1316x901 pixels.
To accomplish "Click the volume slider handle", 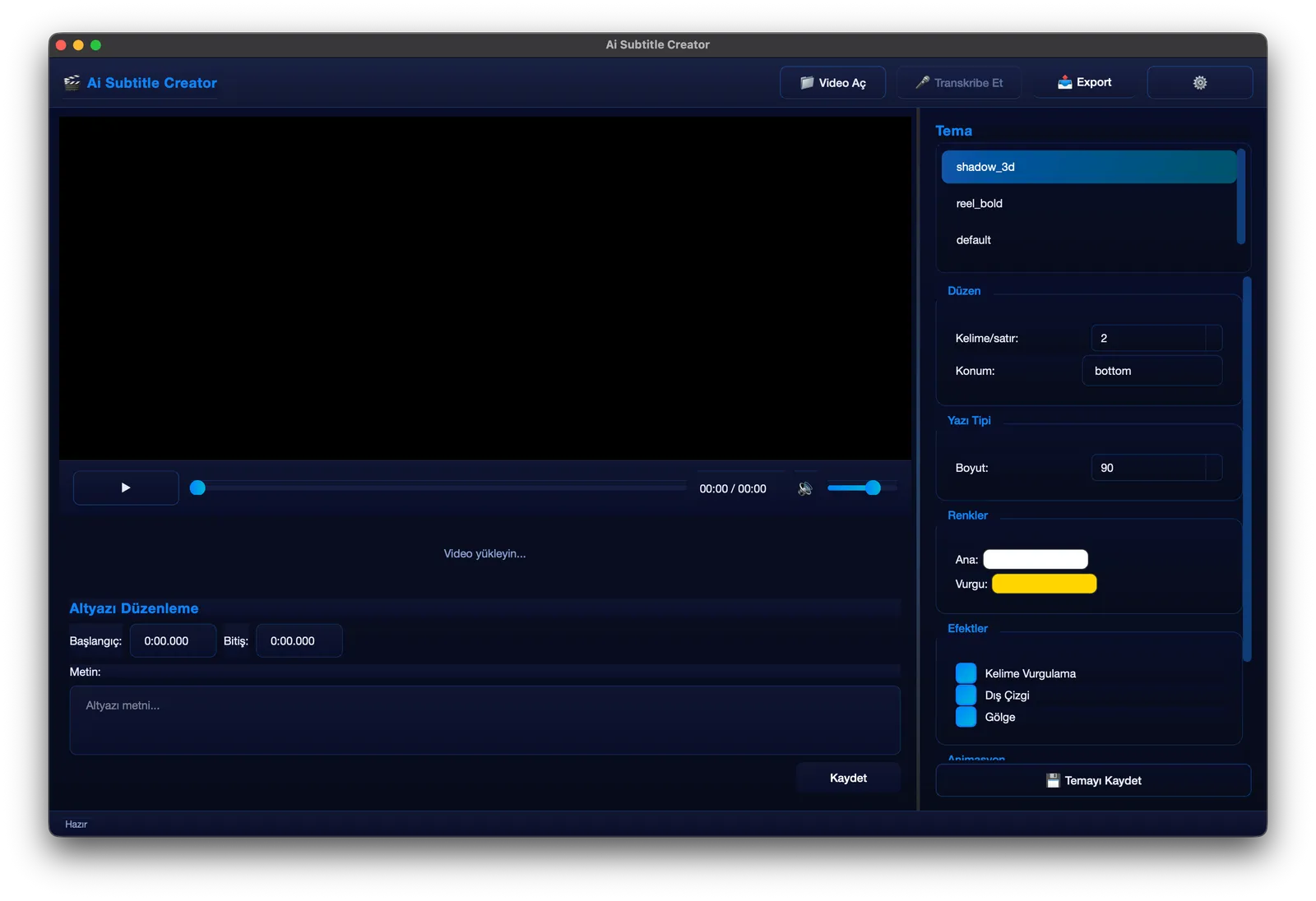I will tap(873, 488).
